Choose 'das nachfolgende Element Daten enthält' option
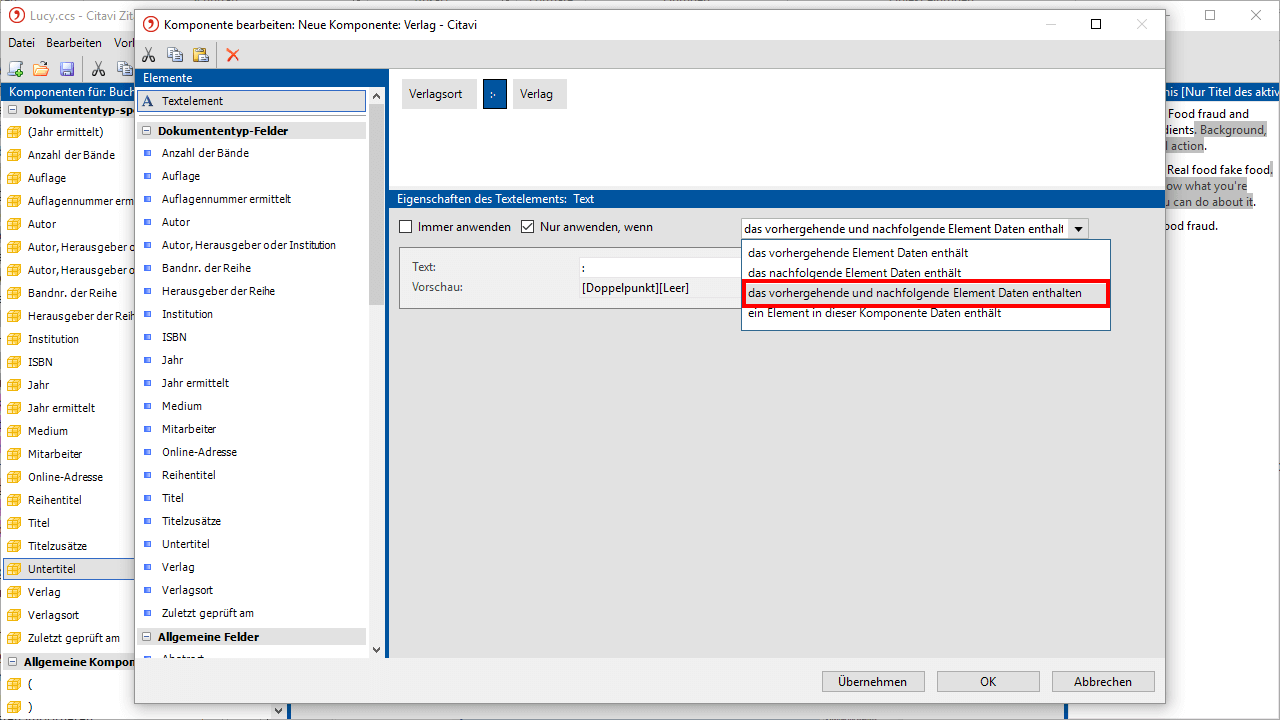 click(x=854, y=273)
